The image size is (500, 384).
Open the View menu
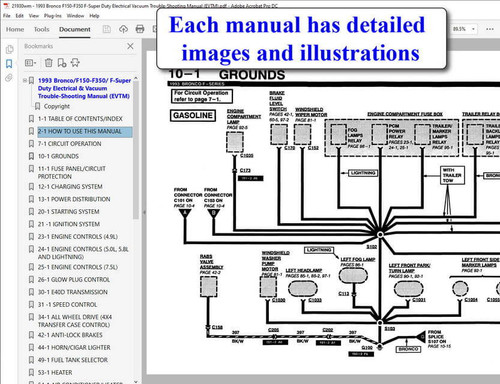coord(34,16)
